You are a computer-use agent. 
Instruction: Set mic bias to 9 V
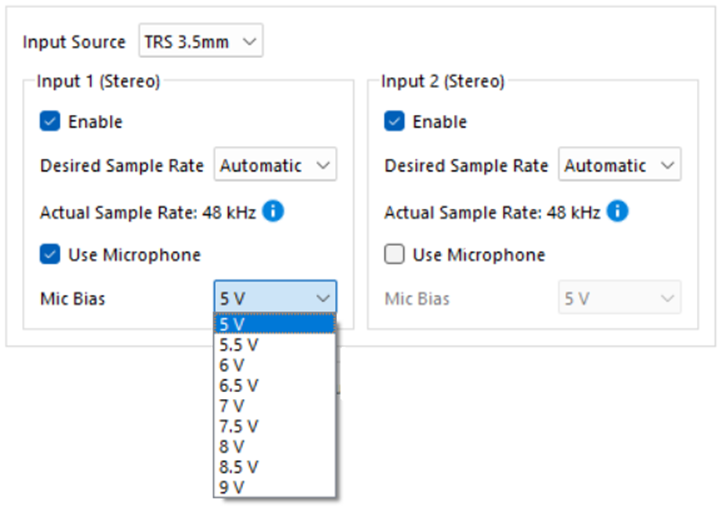coord(275,487)
